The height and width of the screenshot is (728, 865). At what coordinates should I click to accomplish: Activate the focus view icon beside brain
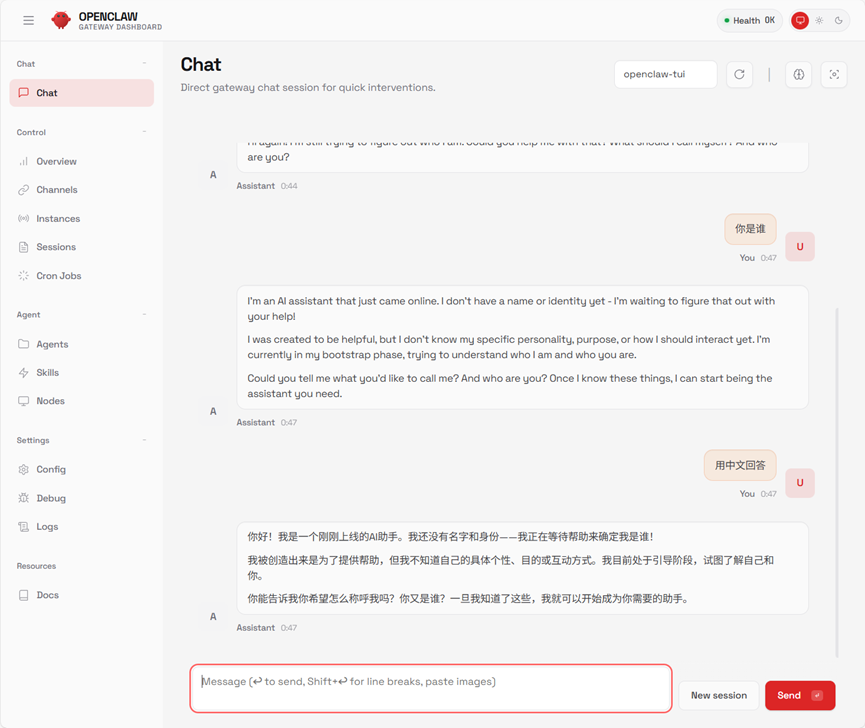point(833,74)
